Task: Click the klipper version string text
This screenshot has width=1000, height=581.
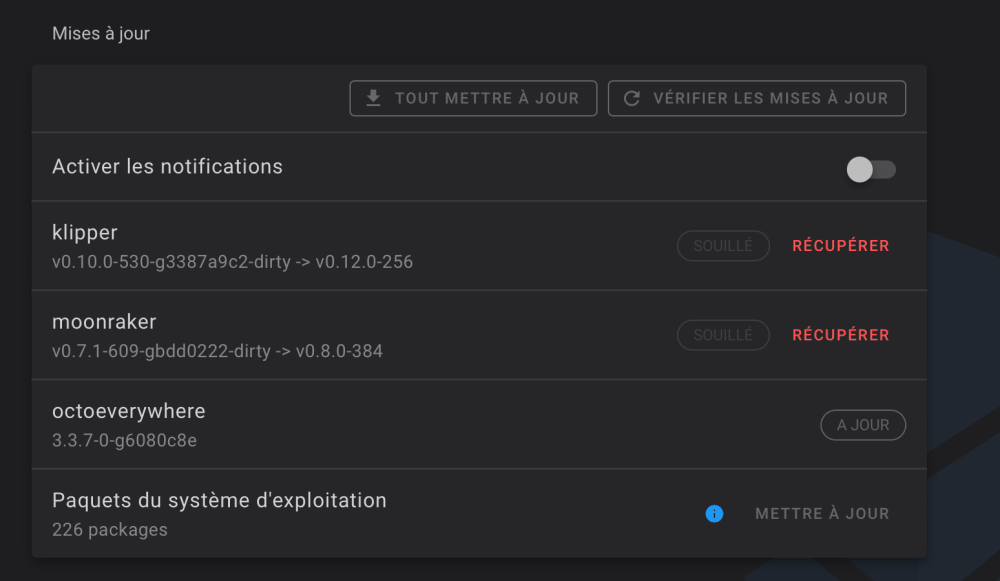Action: pyautogui.click(x=232, y=262)
